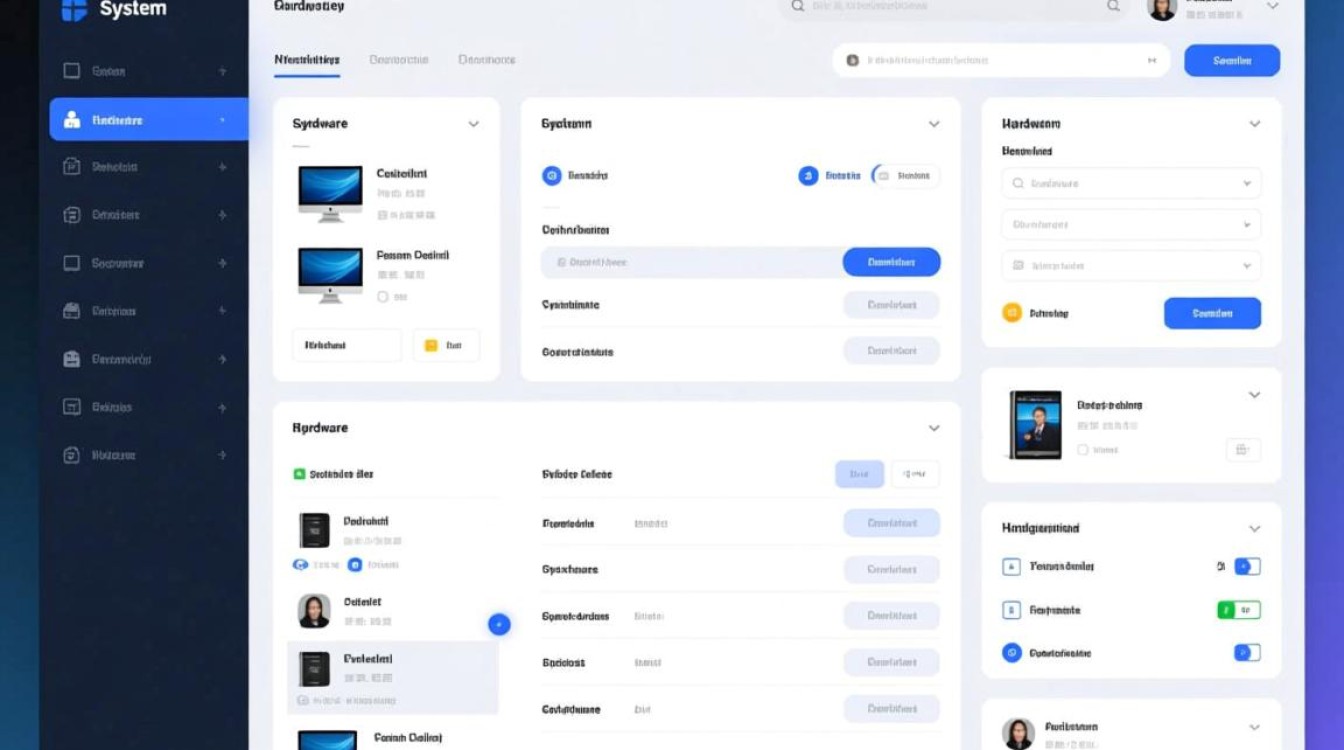
Task: Click the blue button at the bottom of the Hardware filter card
Action: (x=1212, y=313)
